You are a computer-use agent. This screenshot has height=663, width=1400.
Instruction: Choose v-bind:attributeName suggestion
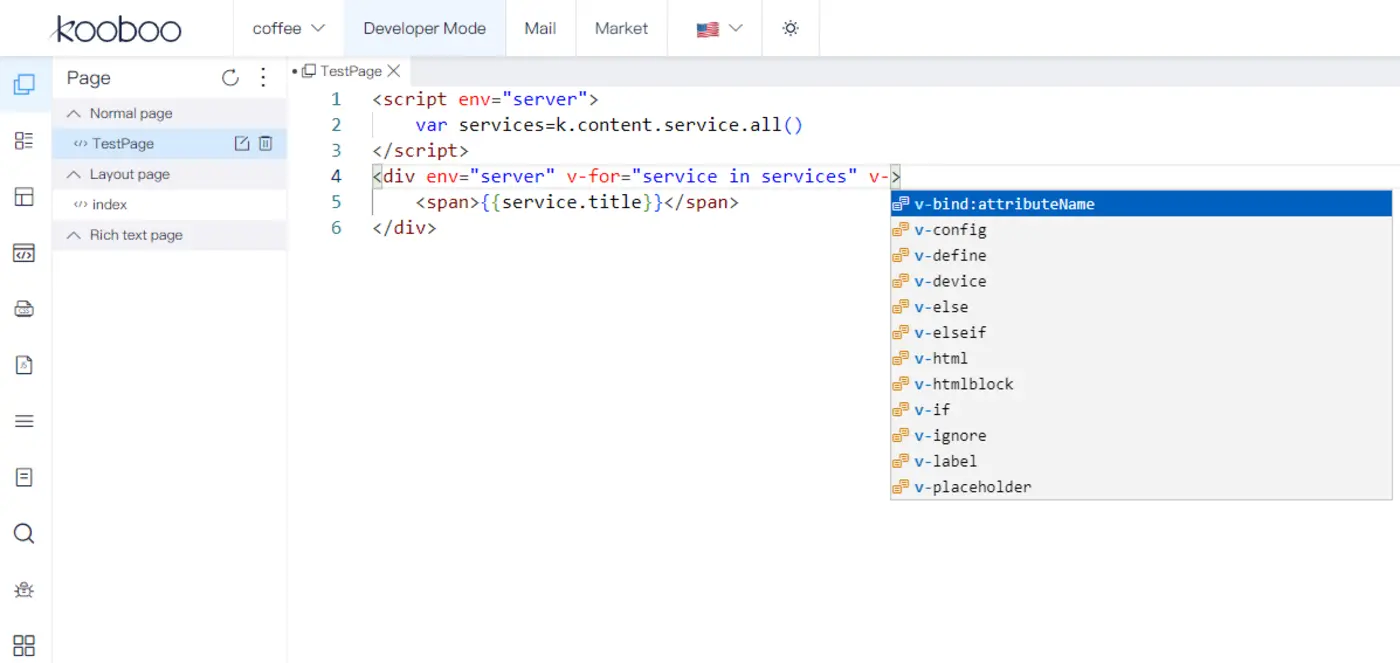[1141, 204]
